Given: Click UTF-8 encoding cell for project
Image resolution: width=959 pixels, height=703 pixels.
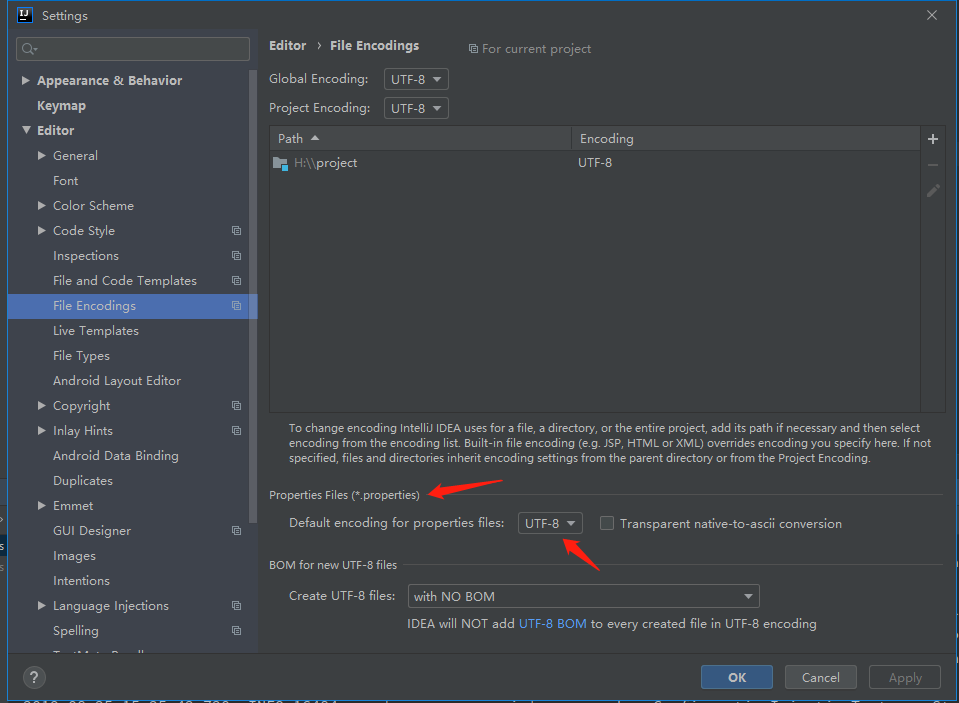Looking at the screenshot, I should click(595, 163).
